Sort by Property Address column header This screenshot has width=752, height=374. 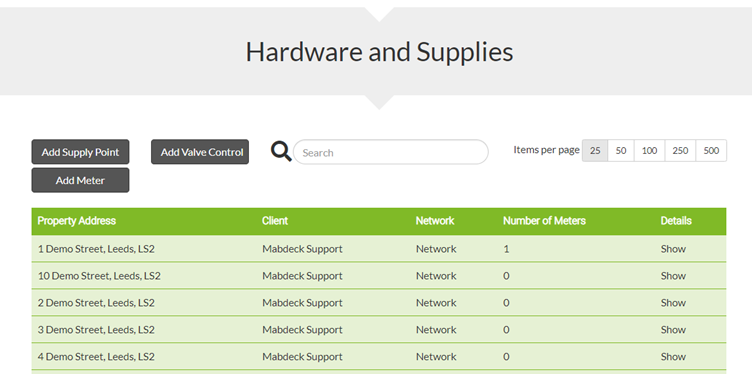77,221
